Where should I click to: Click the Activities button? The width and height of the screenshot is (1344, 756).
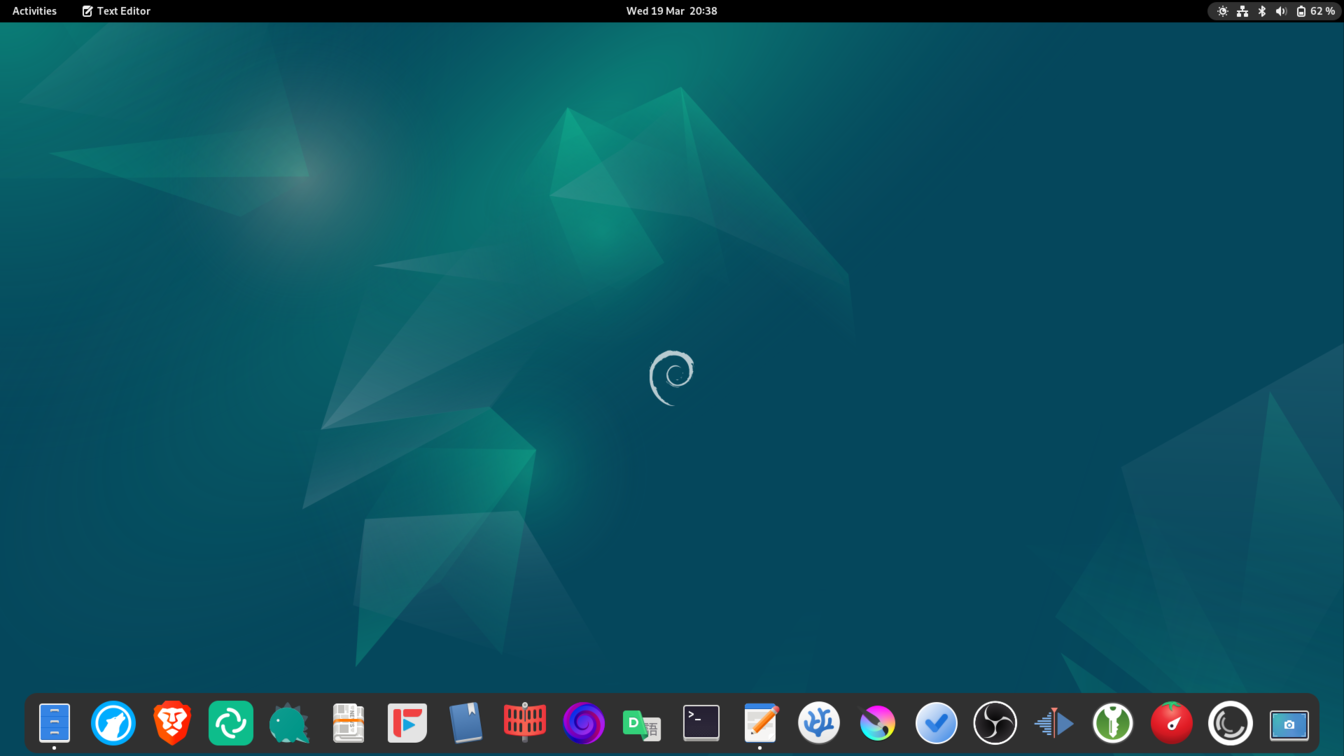click(34, 11)
